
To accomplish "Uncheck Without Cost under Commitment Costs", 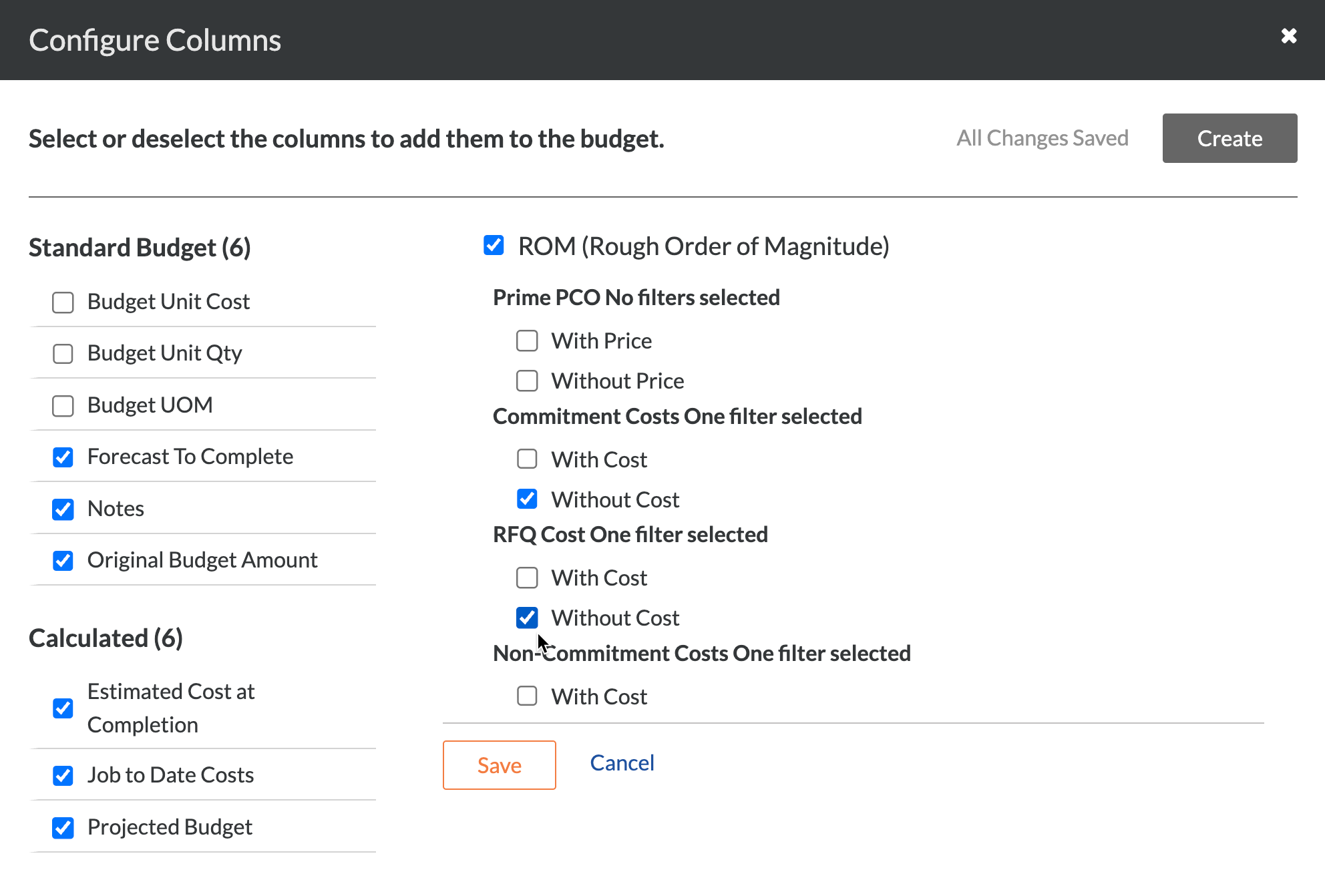I will [x=527, y=499].
